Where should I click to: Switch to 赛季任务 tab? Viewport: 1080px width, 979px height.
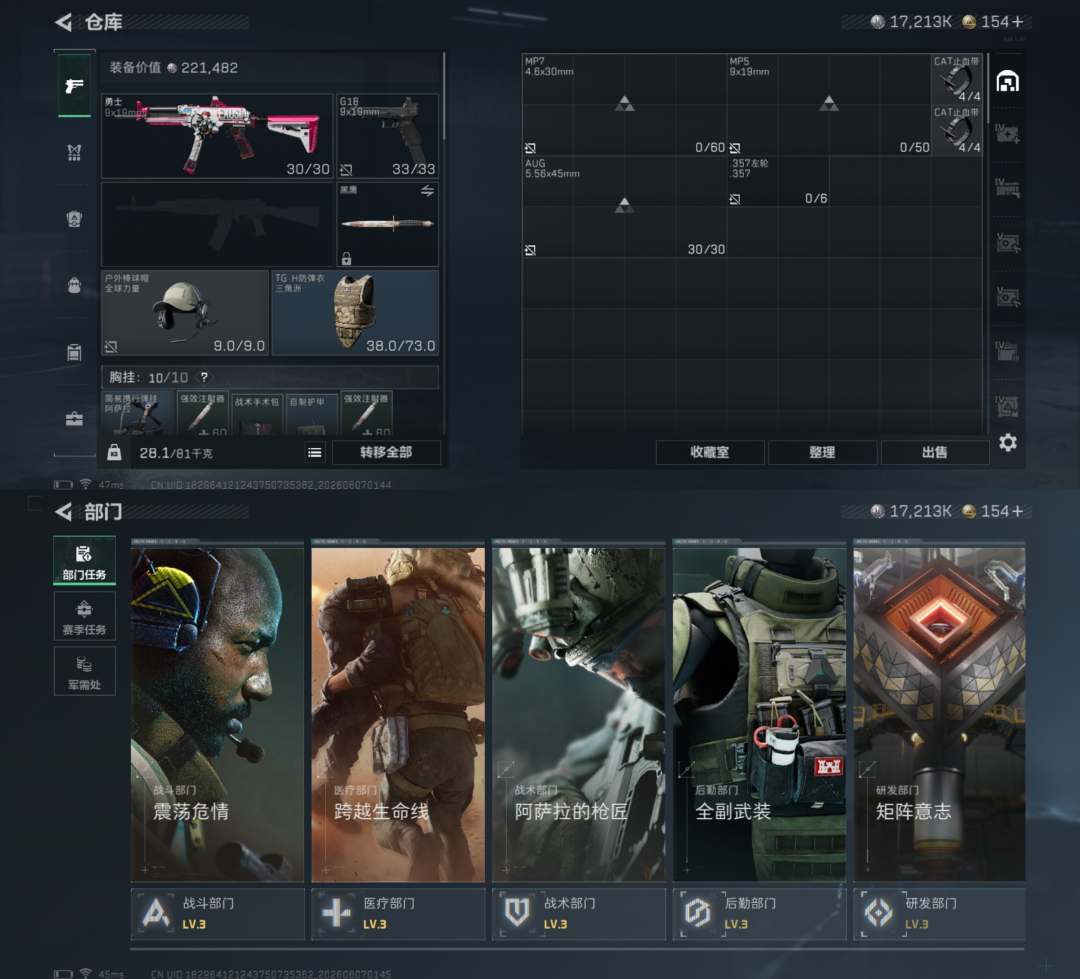84,616
